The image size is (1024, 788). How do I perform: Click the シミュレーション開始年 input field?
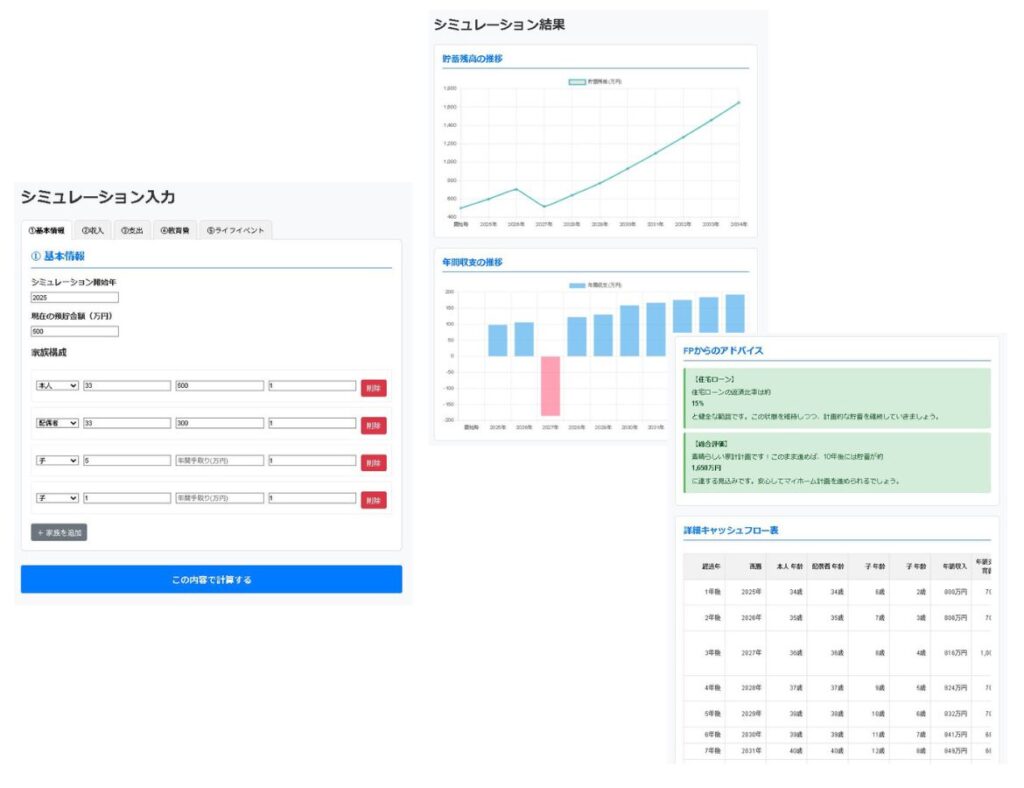point(75,297)
